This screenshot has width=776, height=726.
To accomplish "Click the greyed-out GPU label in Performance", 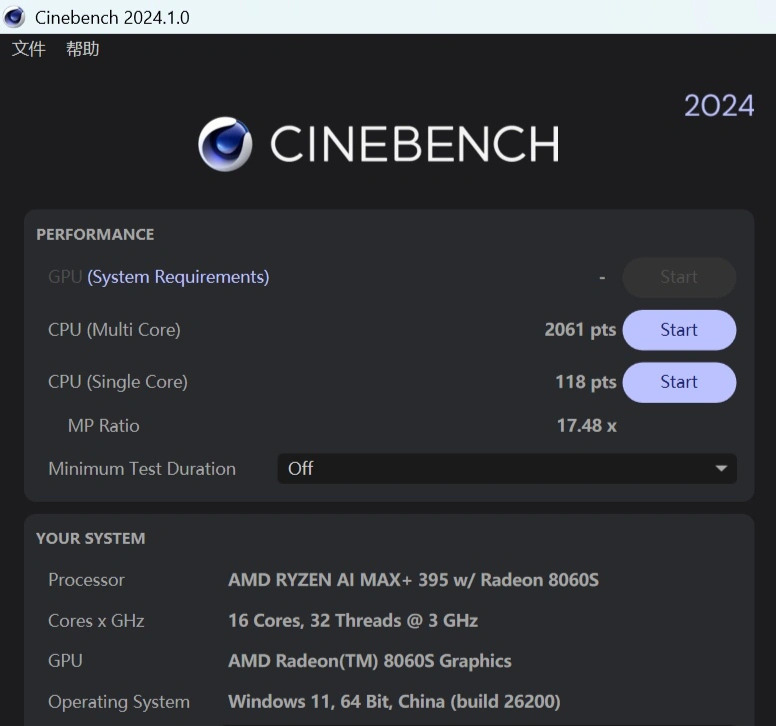I will 65,277.
